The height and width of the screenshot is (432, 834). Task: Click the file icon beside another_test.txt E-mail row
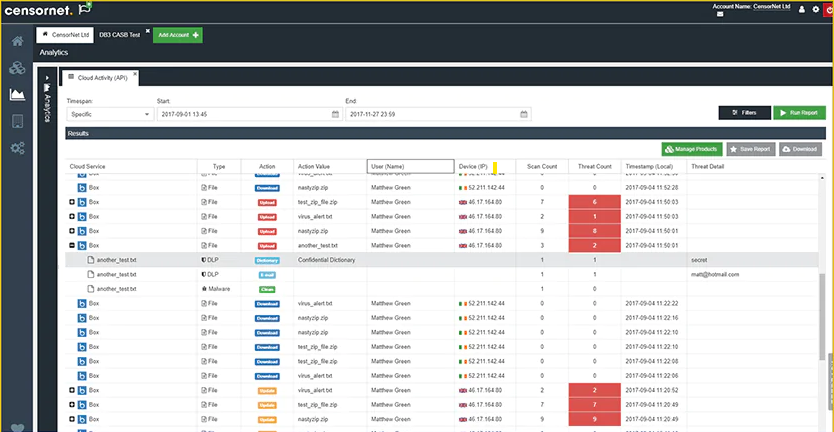(x=90, y=275)
